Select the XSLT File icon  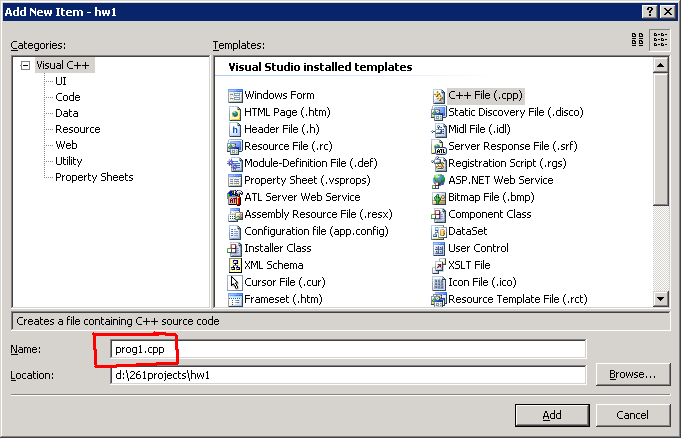[439, 265]
